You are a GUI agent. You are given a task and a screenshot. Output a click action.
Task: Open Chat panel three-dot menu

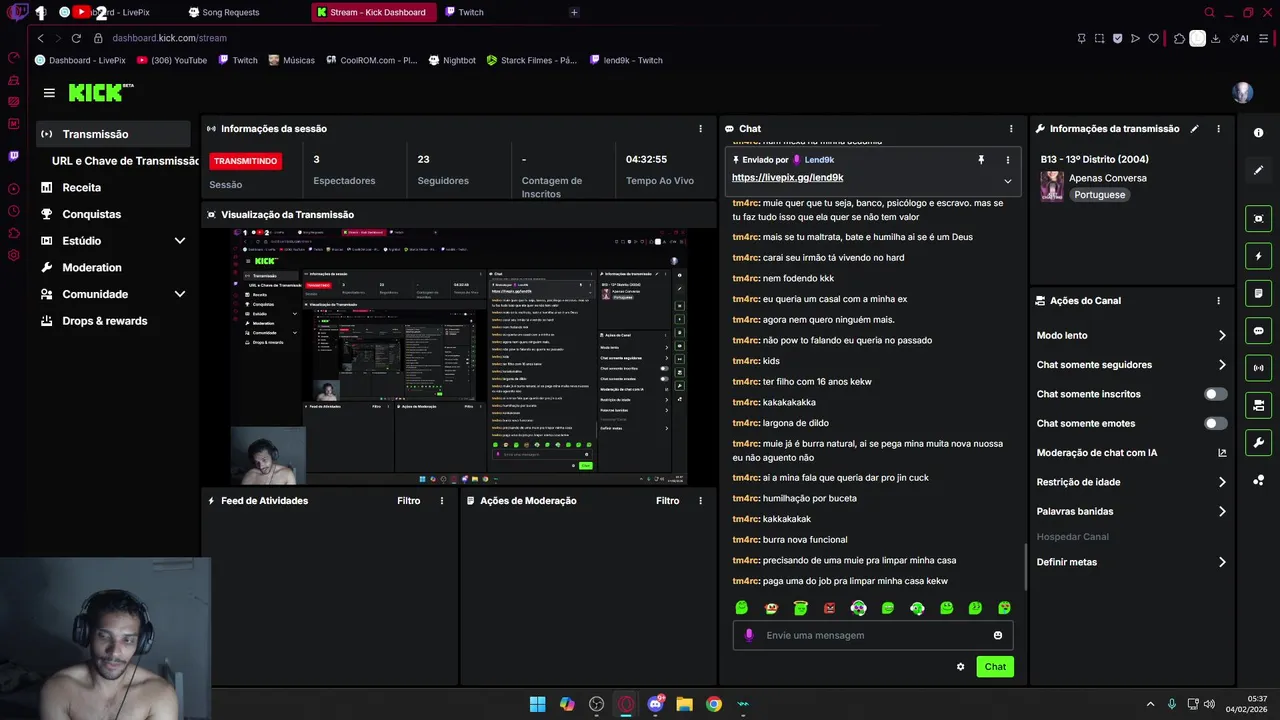pos(1011,129)
